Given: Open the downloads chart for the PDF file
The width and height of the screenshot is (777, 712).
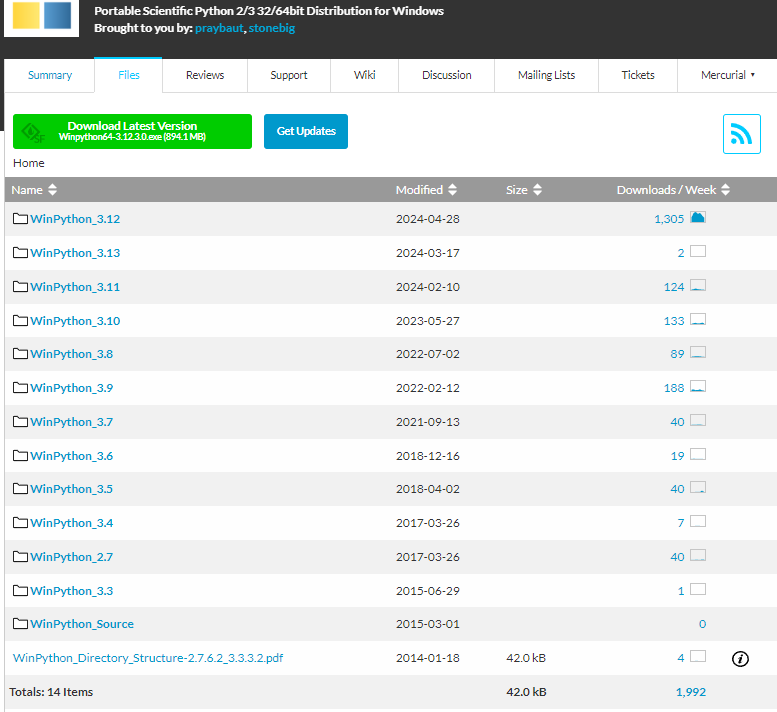Looking at the screenshot, I should click(x=698, y=656).
